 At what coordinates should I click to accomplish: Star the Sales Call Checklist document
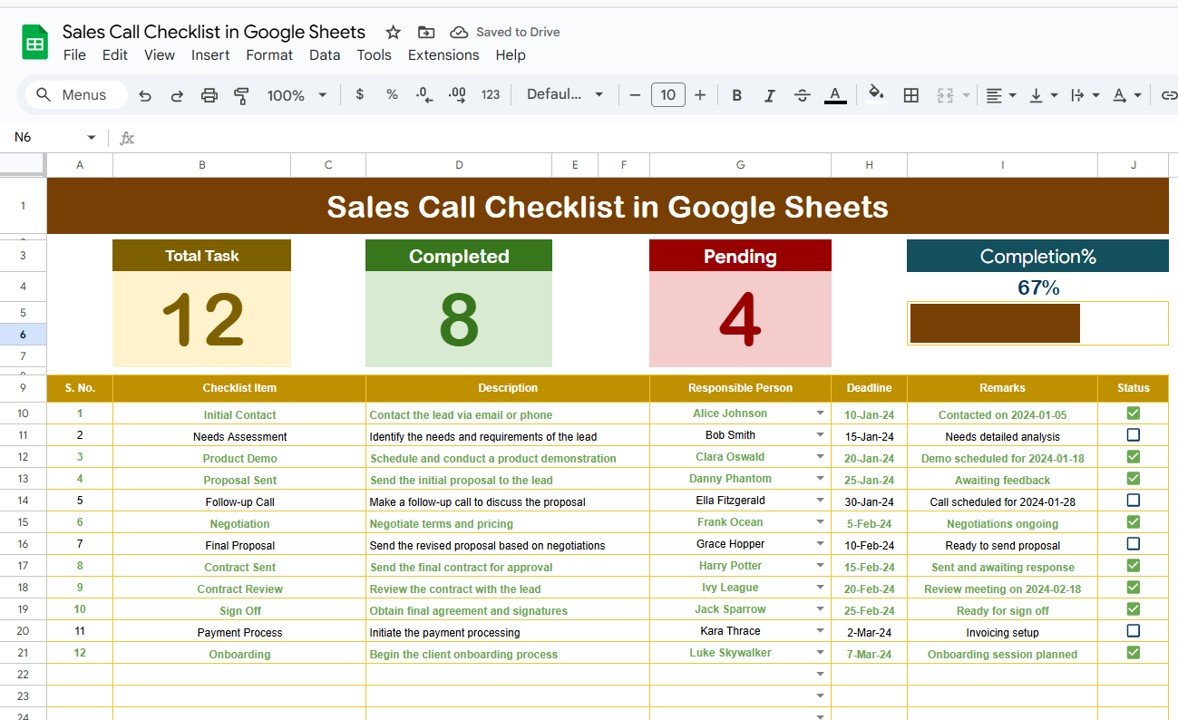pyautogui.click(x=393, y=32)
